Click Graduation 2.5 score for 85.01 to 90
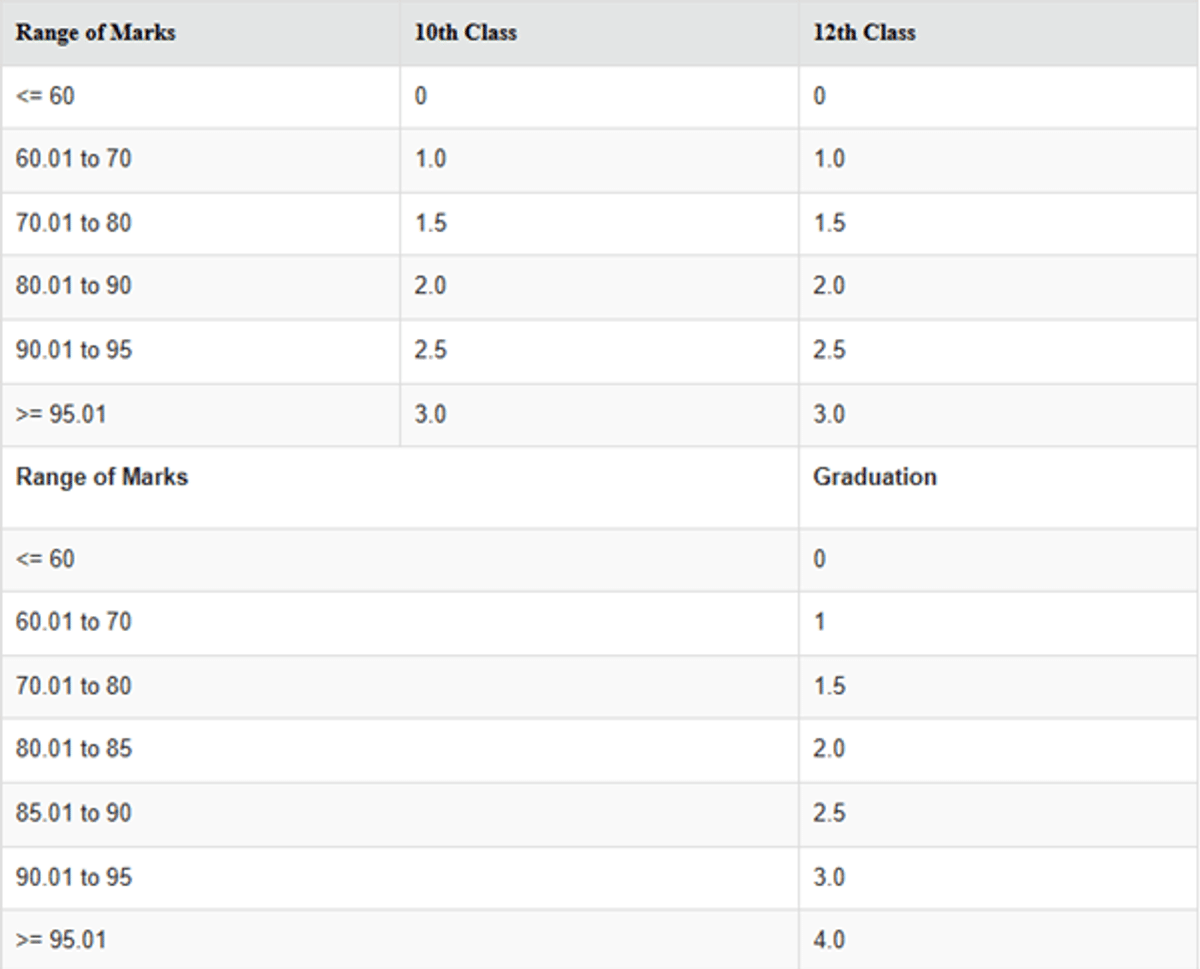Image resolution: width=1200 pixels, height=969 pixels. click(829, 813)
